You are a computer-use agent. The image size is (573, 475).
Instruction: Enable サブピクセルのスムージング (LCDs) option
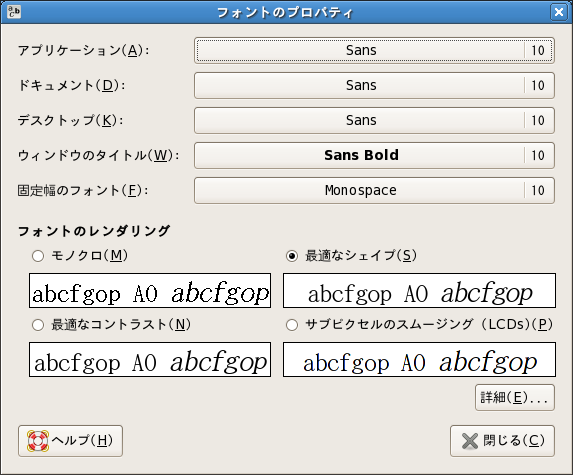point(292,325)
